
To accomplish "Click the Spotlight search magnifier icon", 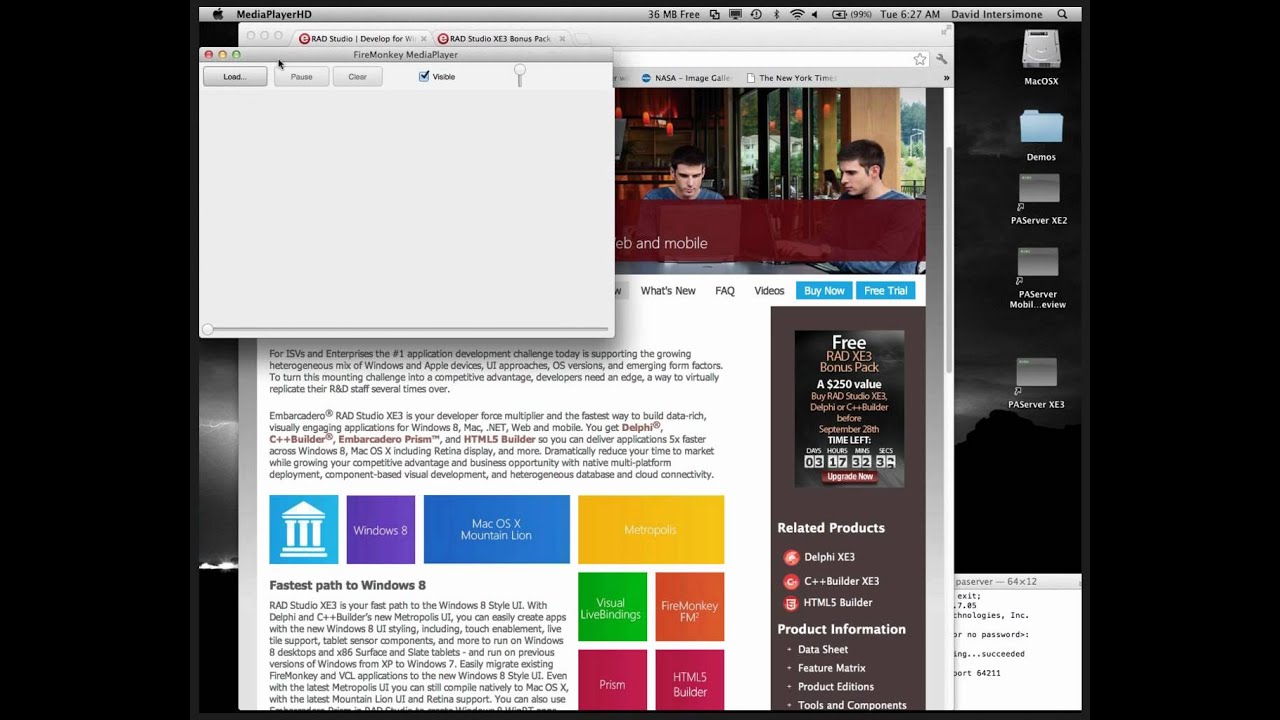I will point(1062,14).
